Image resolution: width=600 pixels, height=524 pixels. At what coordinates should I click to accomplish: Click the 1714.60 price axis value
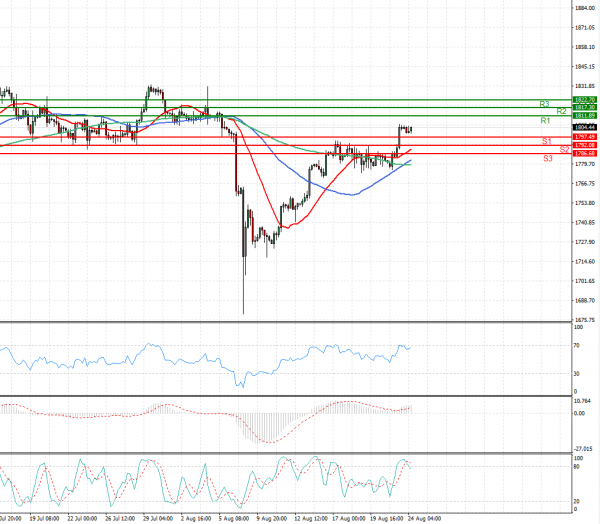[585, 261]
